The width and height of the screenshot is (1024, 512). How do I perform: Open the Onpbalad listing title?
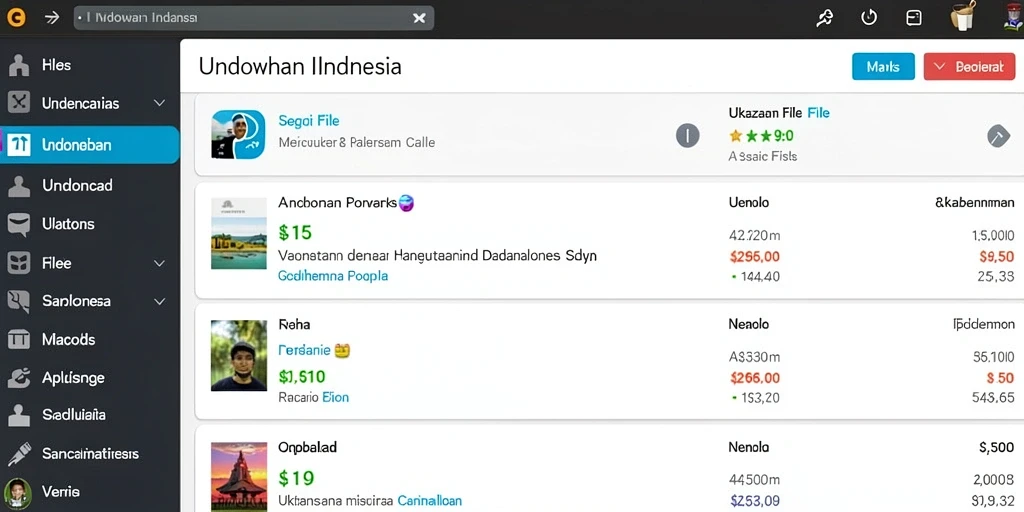point(308,448)
